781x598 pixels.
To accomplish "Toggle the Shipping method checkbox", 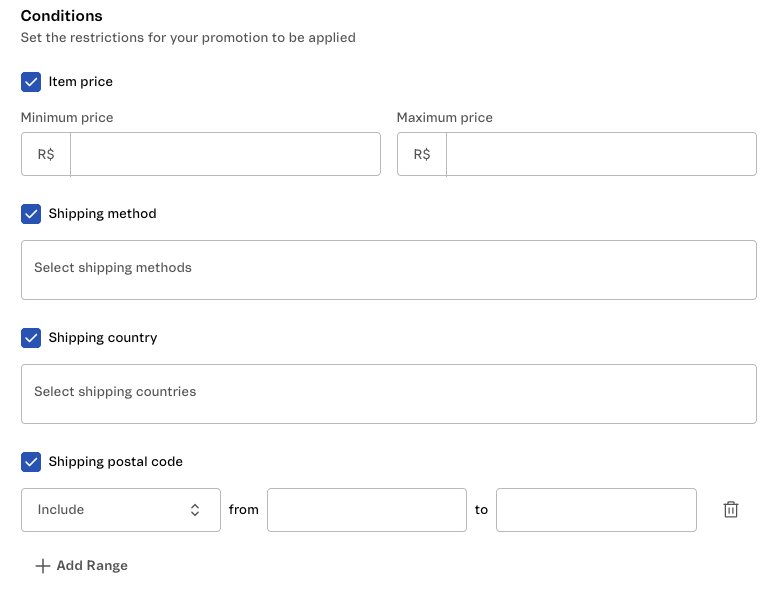I will (x=31, y=214).
